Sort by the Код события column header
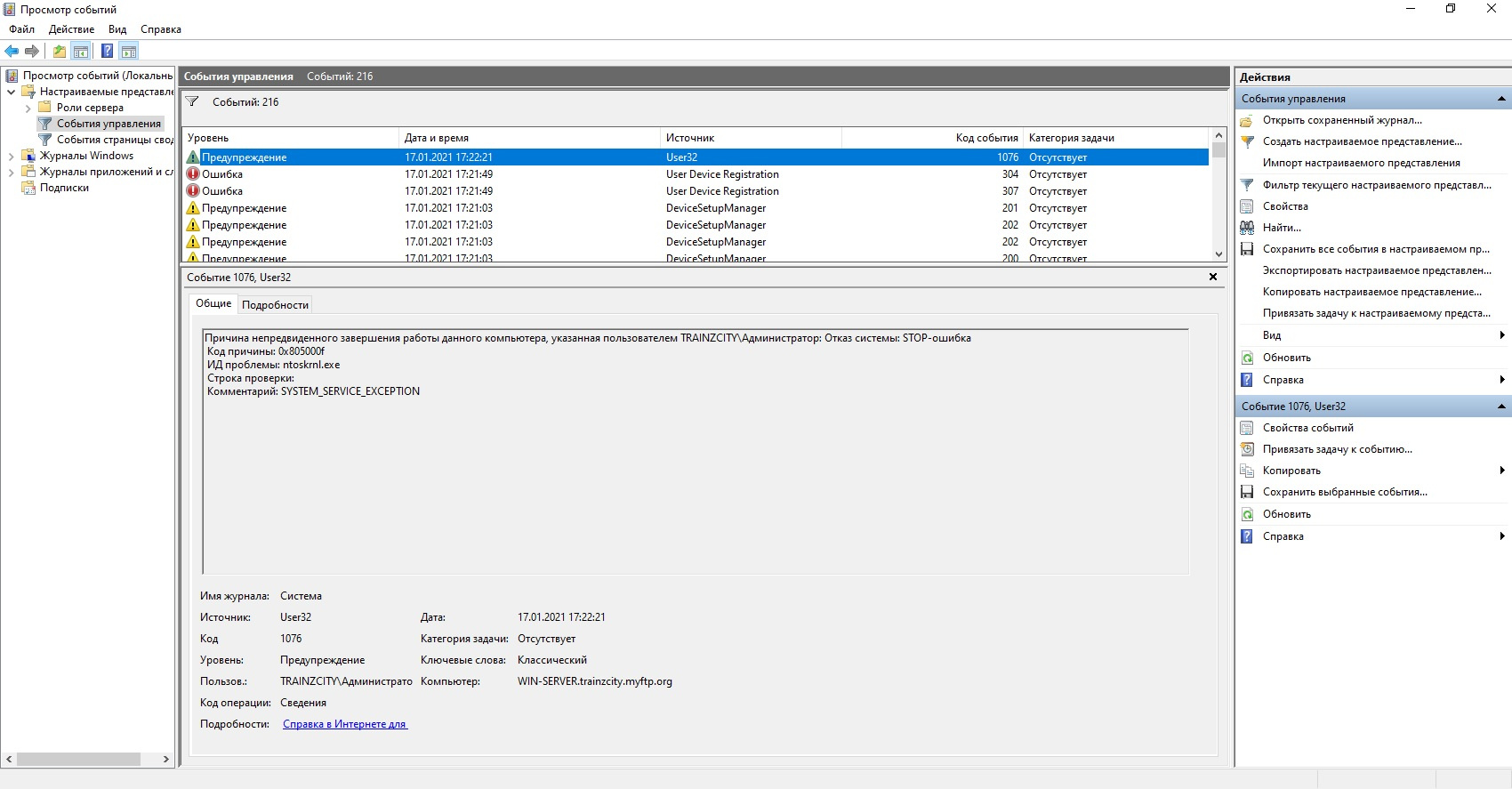The image size is (1512, 789). (932, 138)
